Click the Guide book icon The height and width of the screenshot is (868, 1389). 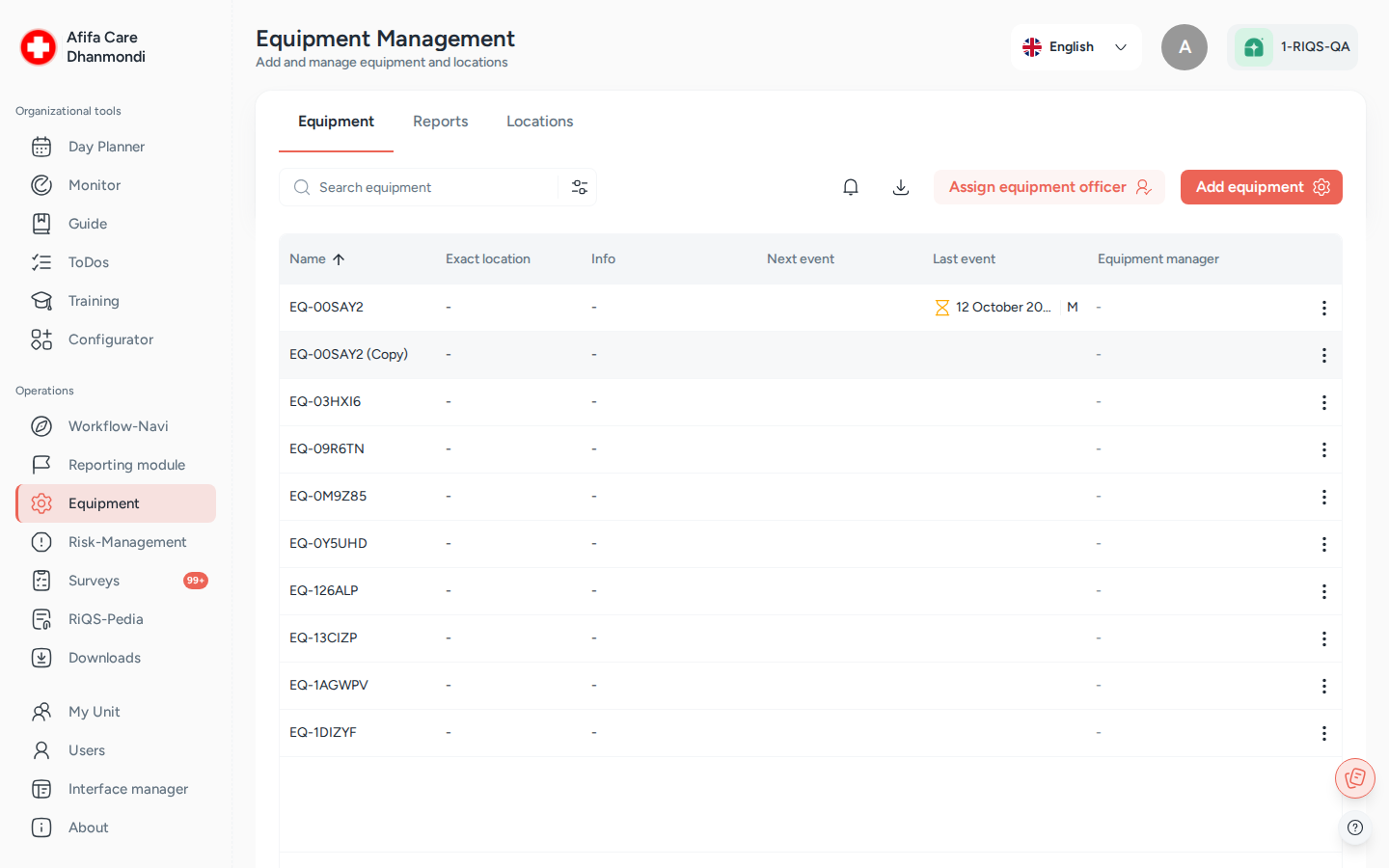(x=41, y=224)
